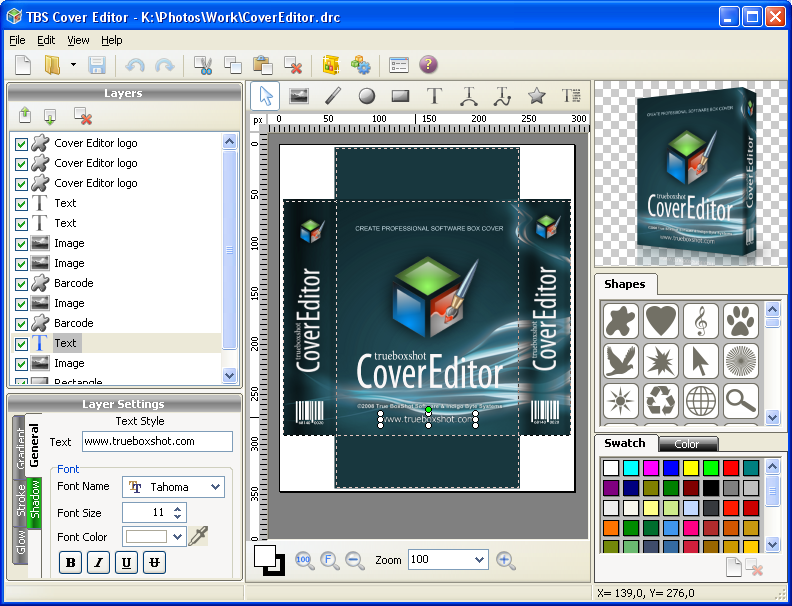The image size is (792, 606).
Task: Switch to the Color tab
Action: click(x=686, y=443)
